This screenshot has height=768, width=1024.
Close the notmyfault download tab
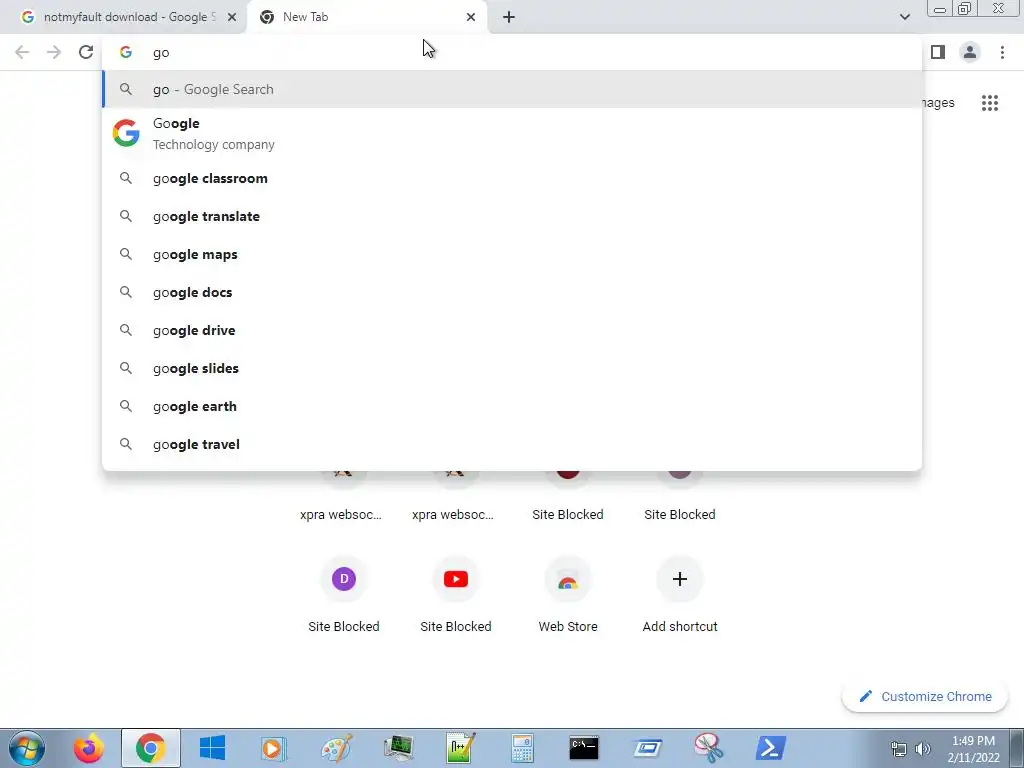(232, 17)
